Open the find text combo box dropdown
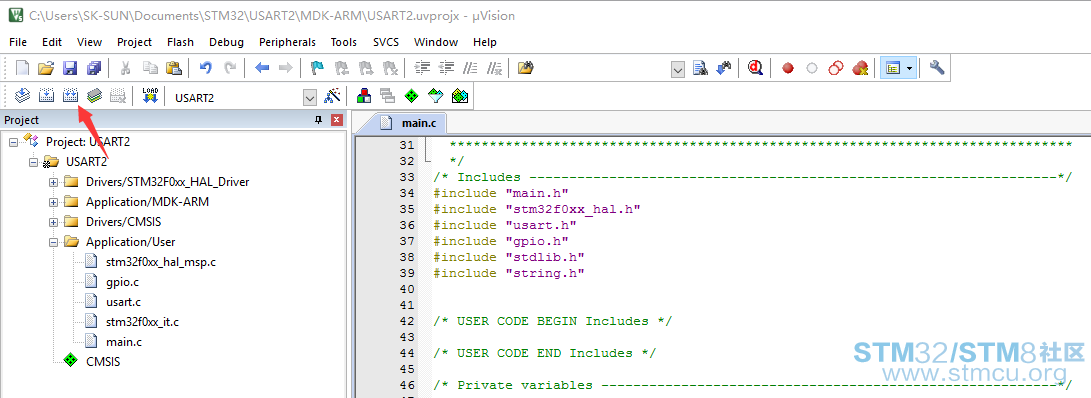 [678, 69]
